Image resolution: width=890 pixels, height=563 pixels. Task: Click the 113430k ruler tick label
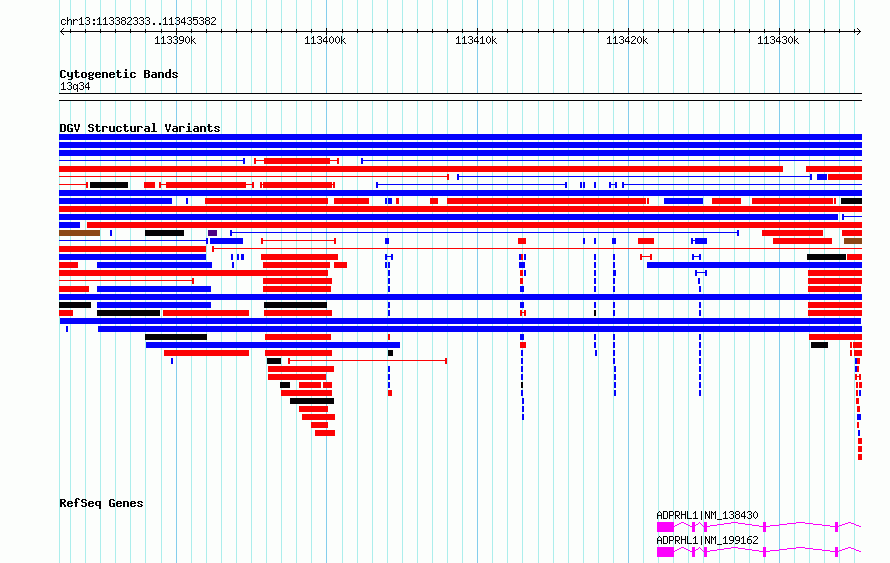[x=778, y=40]
